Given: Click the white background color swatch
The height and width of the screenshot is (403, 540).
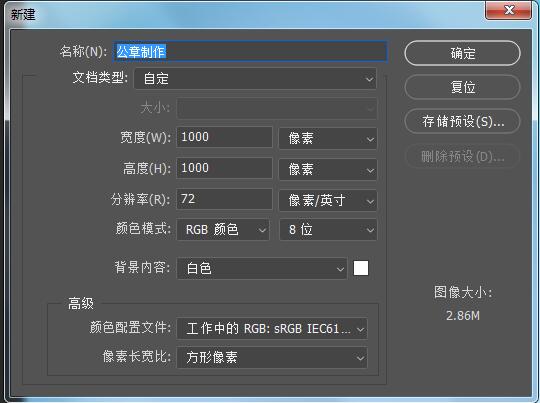Looking at the screenshot, I should pyautogui.click(x=361, y=268).
